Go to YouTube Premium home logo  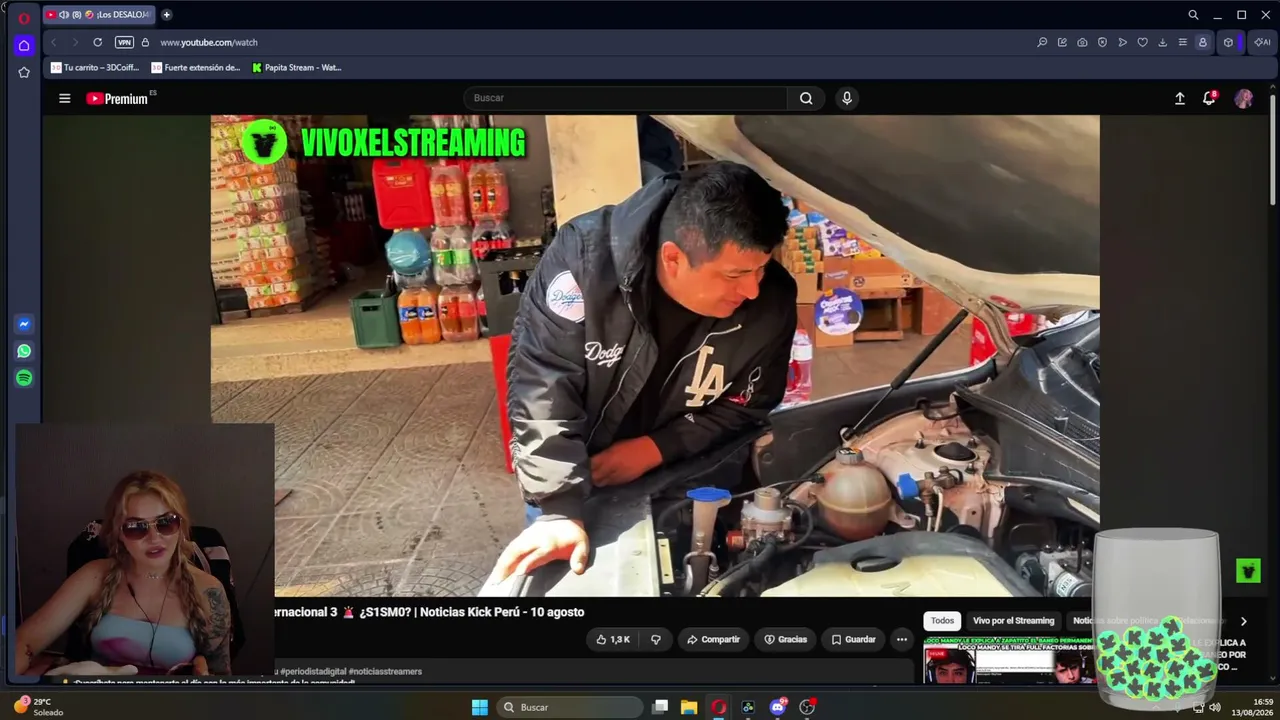[x=117, y=98]
